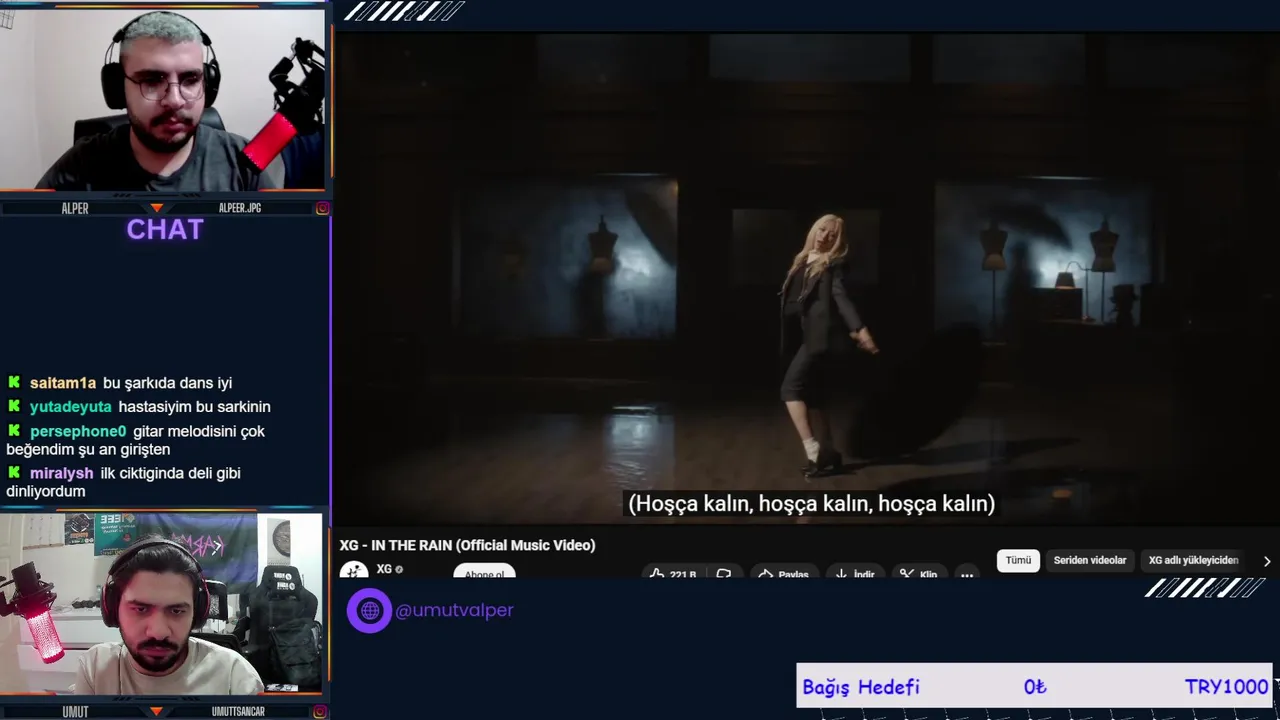Screen dimensions: 1280x720
Task: Click the verified badge next to XG
Action: [399, 570]
